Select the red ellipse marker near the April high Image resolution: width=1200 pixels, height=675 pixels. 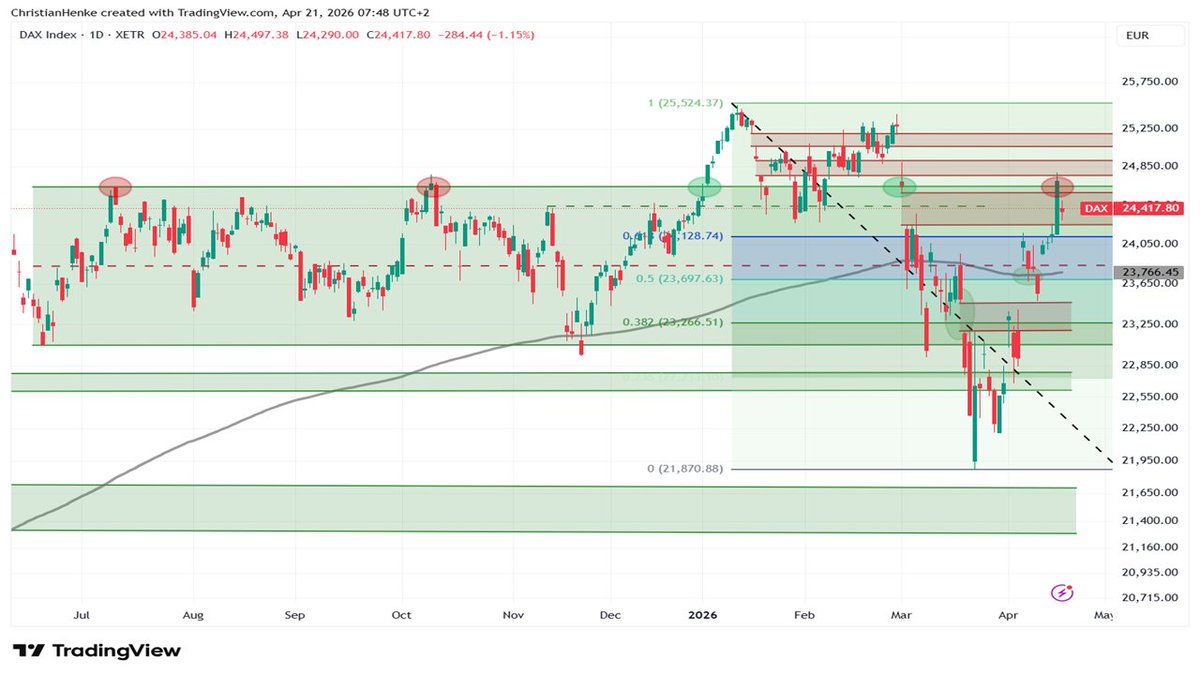(x=1058, y=185)
